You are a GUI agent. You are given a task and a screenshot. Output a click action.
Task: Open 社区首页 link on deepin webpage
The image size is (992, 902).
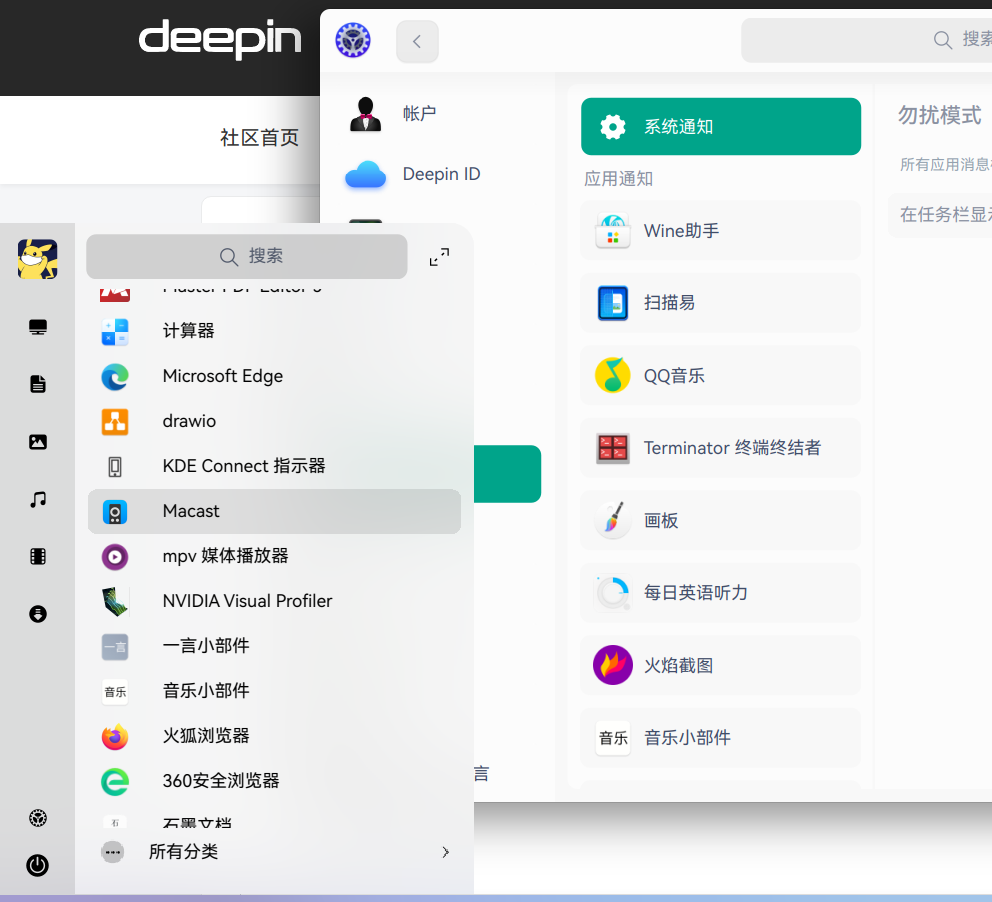(259, 137)
